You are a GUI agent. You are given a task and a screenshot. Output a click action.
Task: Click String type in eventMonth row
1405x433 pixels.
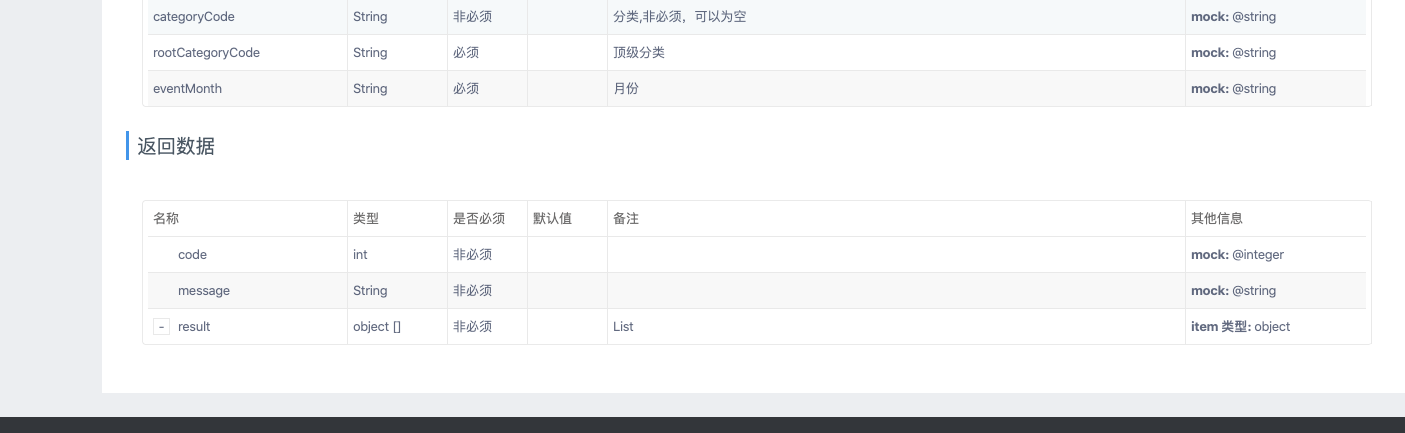(370, 89)
